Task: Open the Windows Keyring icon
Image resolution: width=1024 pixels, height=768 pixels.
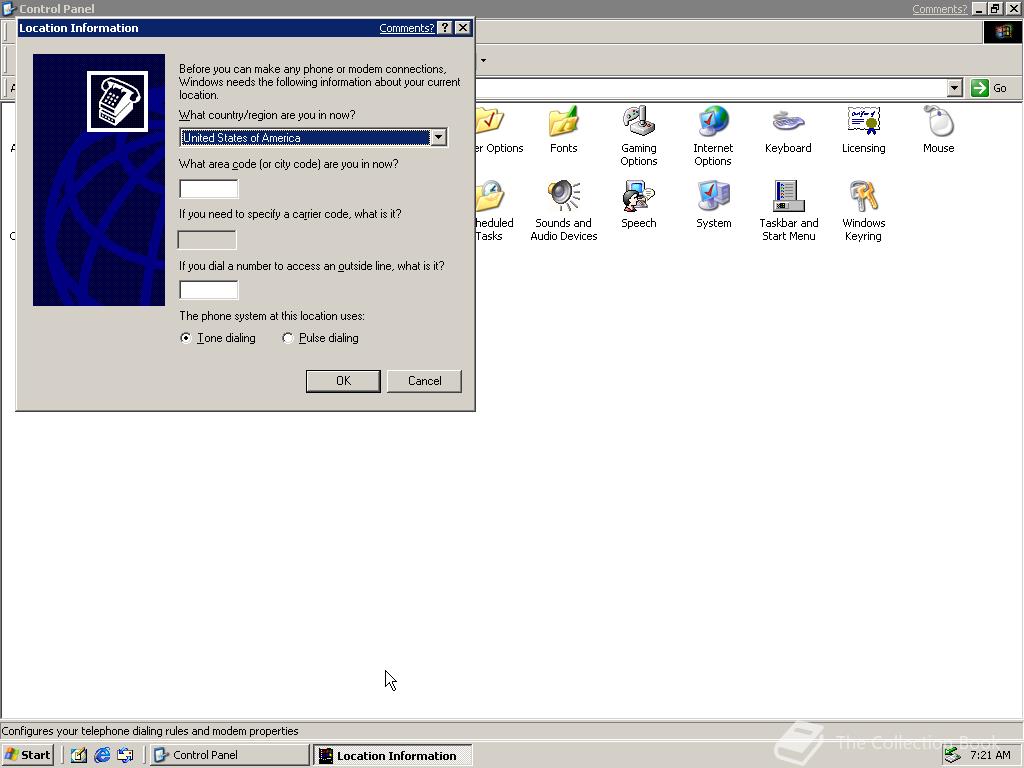Action: [x=863, y=196]
